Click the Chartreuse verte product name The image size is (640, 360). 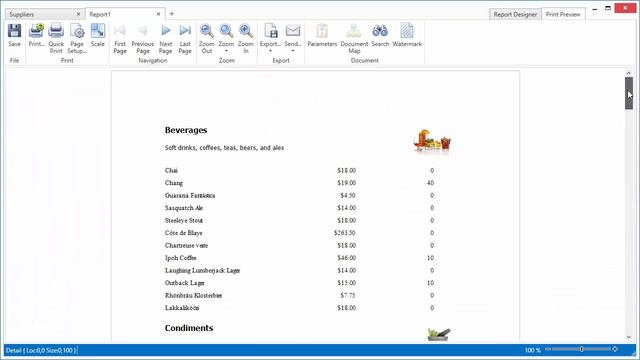coord(186,246)
